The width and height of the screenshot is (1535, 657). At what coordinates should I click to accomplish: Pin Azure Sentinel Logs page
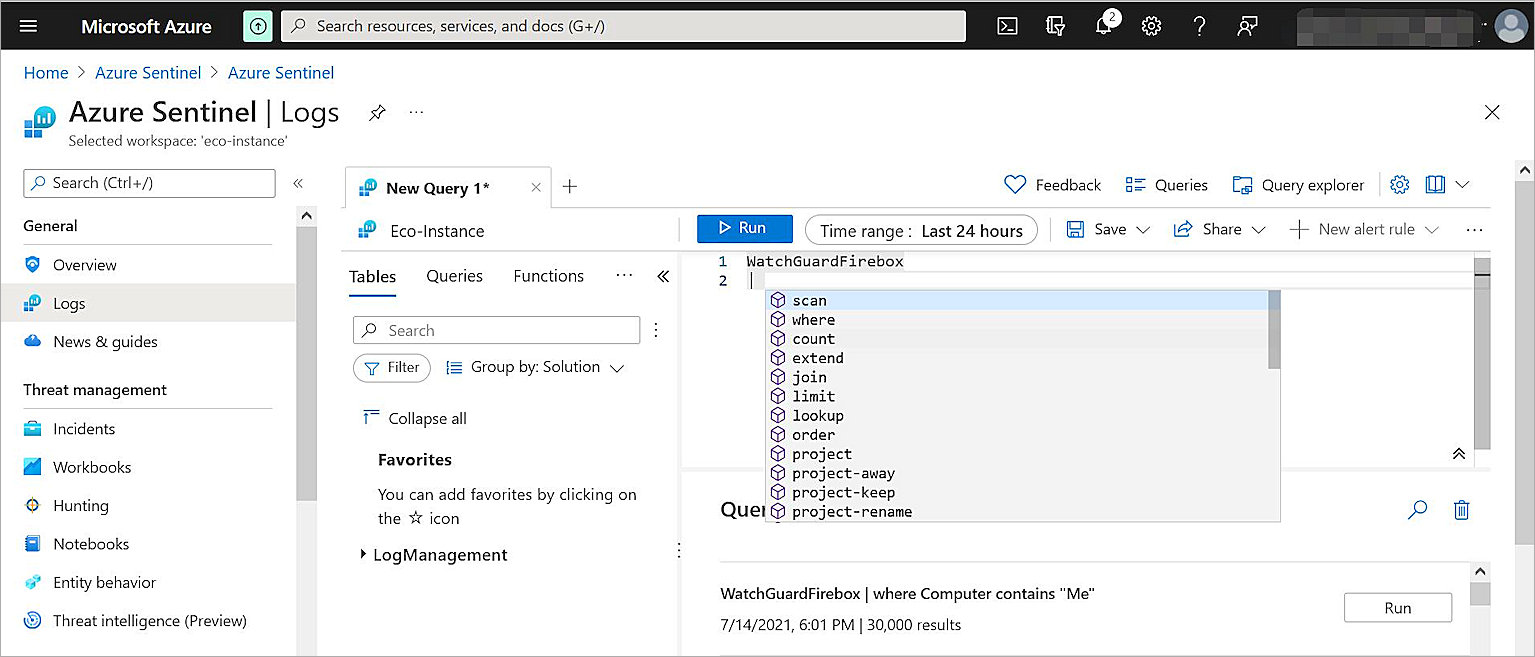[376, 113]
